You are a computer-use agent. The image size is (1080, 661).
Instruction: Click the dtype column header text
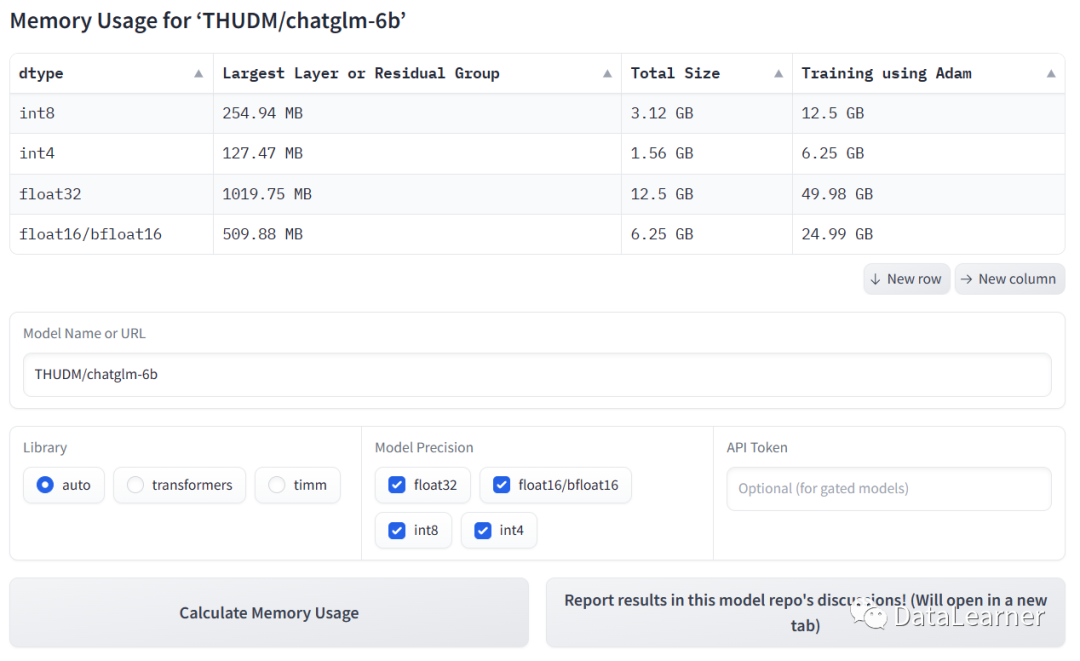(x=41, y=74)
